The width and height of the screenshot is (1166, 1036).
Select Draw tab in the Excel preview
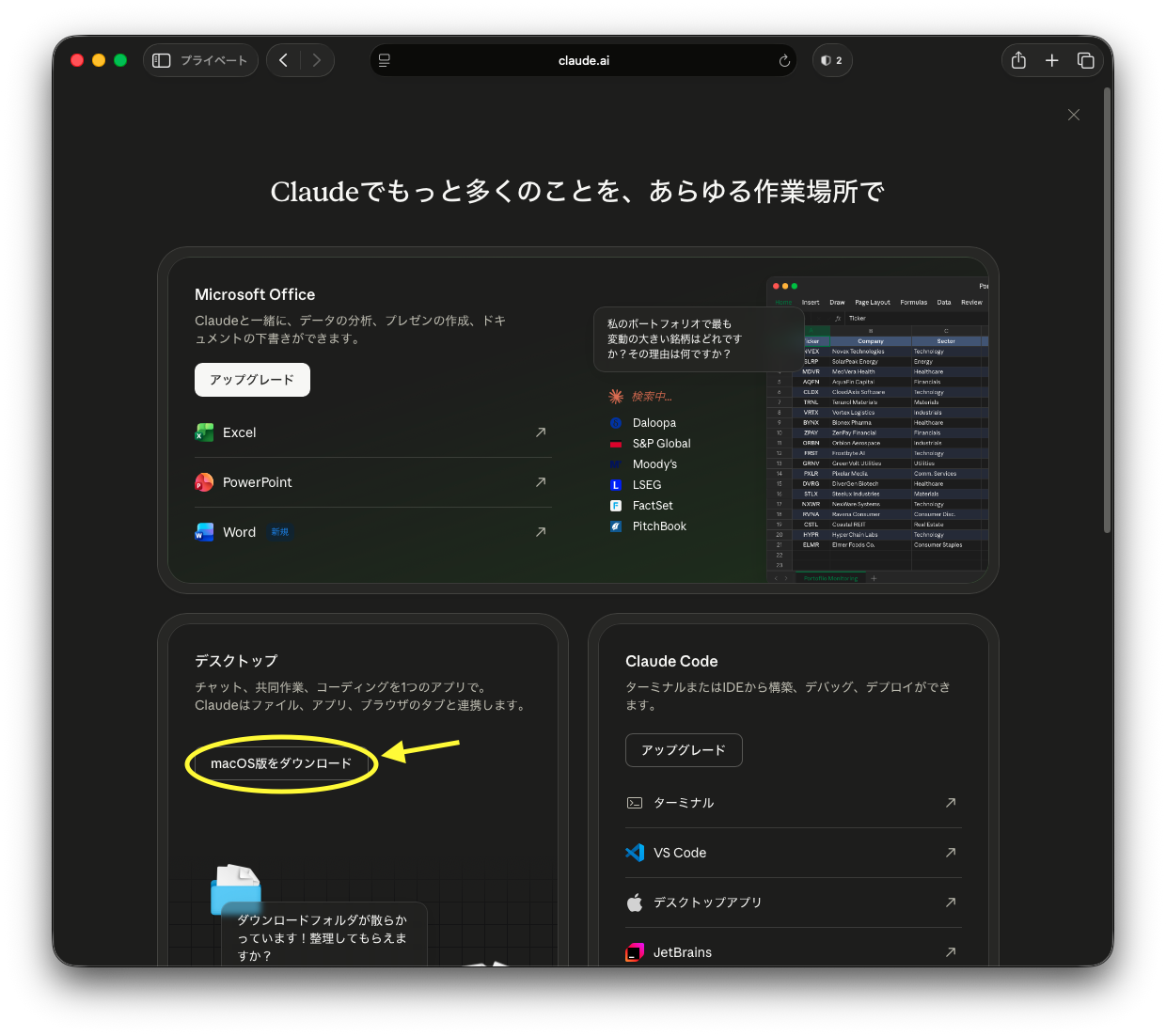pos(837,303)
